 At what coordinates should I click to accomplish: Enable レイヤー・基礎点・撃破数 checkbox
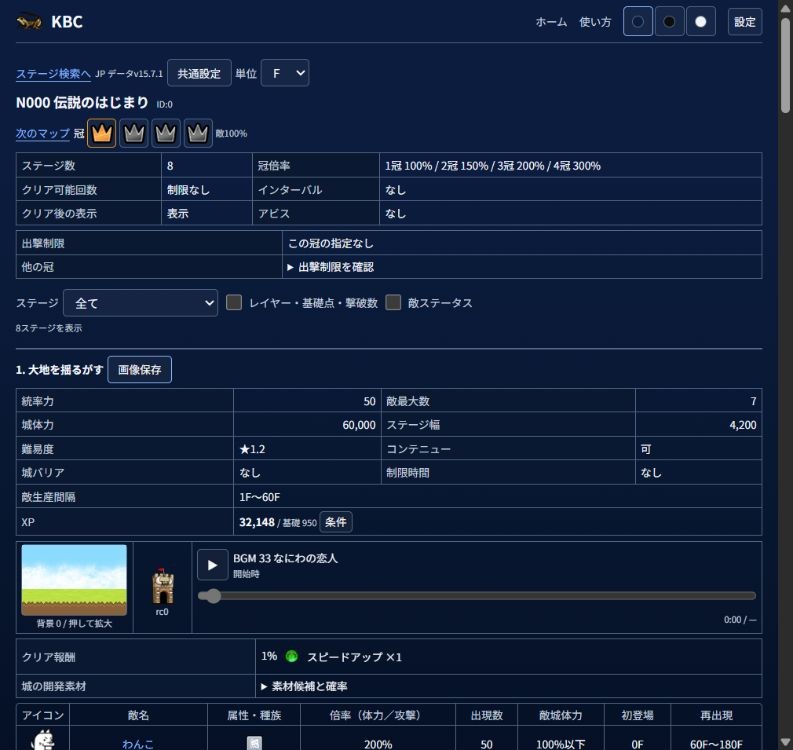pos(234,302)
